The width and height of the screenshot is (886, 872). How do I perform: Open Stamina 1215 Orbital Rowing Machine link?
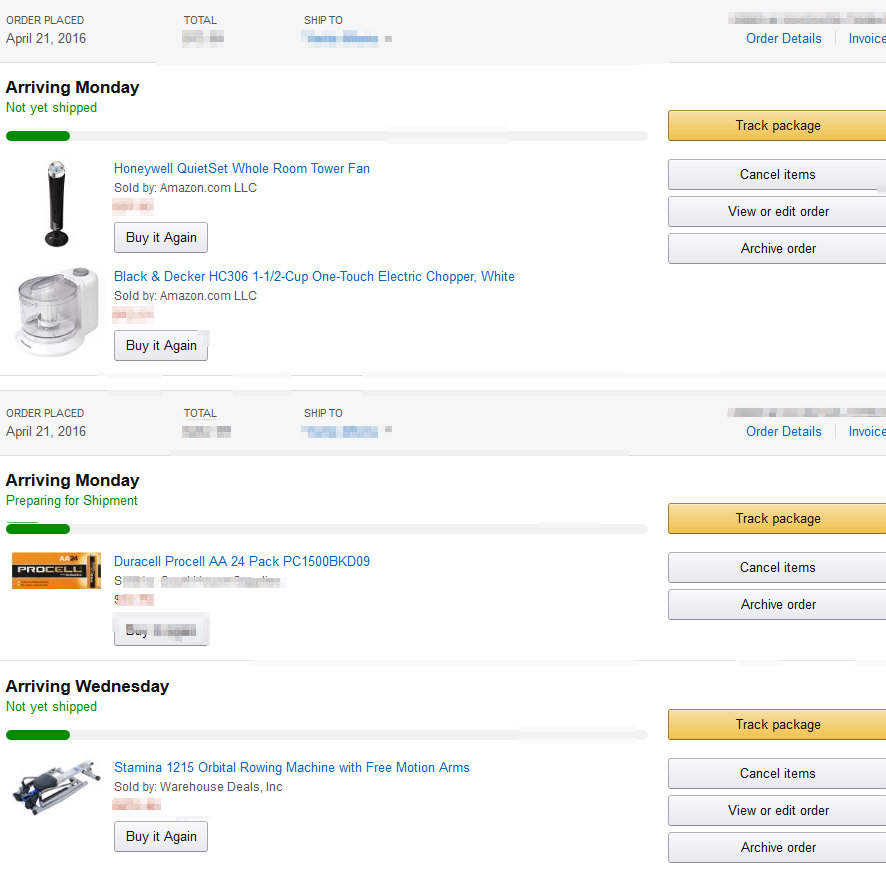(x=292, y=767)
